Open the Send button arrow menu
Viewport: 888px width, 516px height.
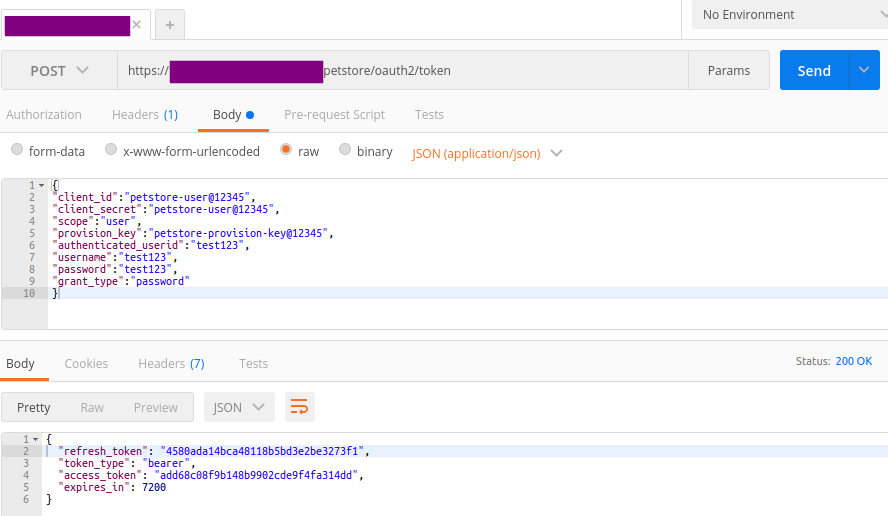click(x=864, y=71)
